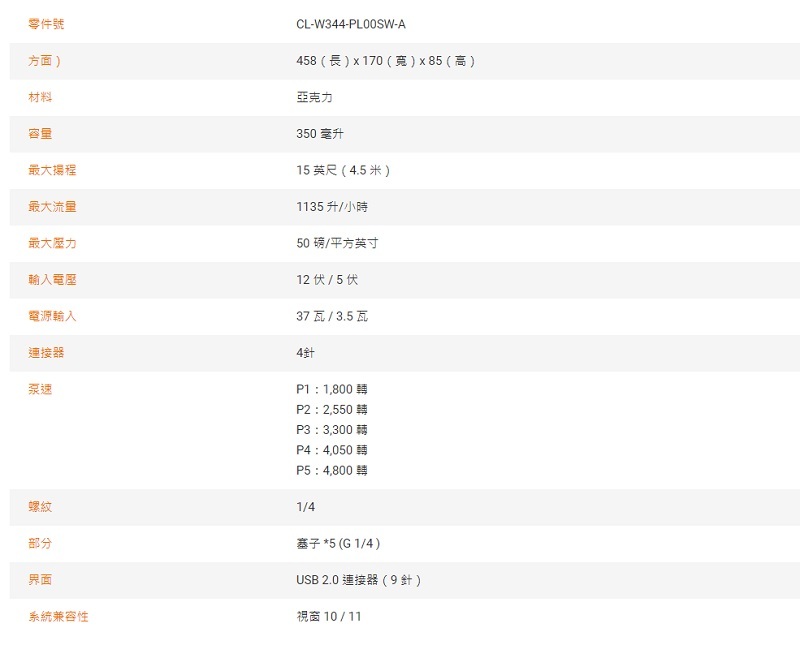Select the 最大揚程 label
The width and height of the screenshot is (800, 645).
(x=52, y=170)
